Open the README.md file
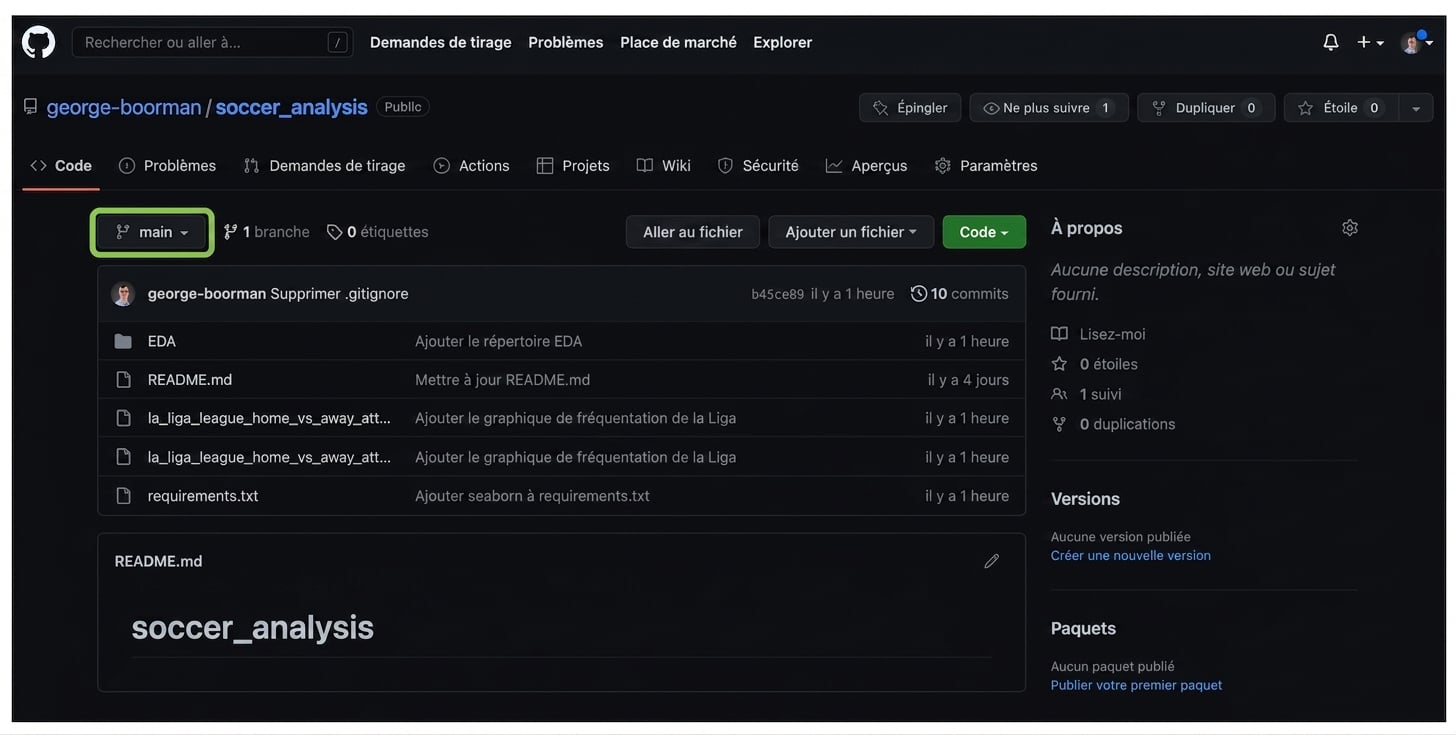The height and width of the screenshot is (735, 1456). [x=190, y=380]
